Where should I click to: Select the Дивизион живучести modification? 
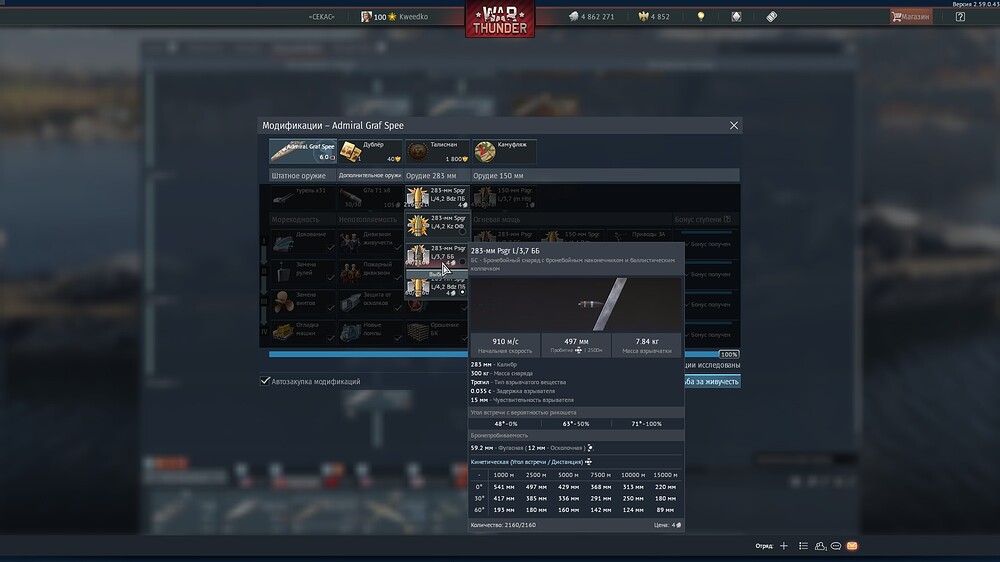[x=370, y=242]
